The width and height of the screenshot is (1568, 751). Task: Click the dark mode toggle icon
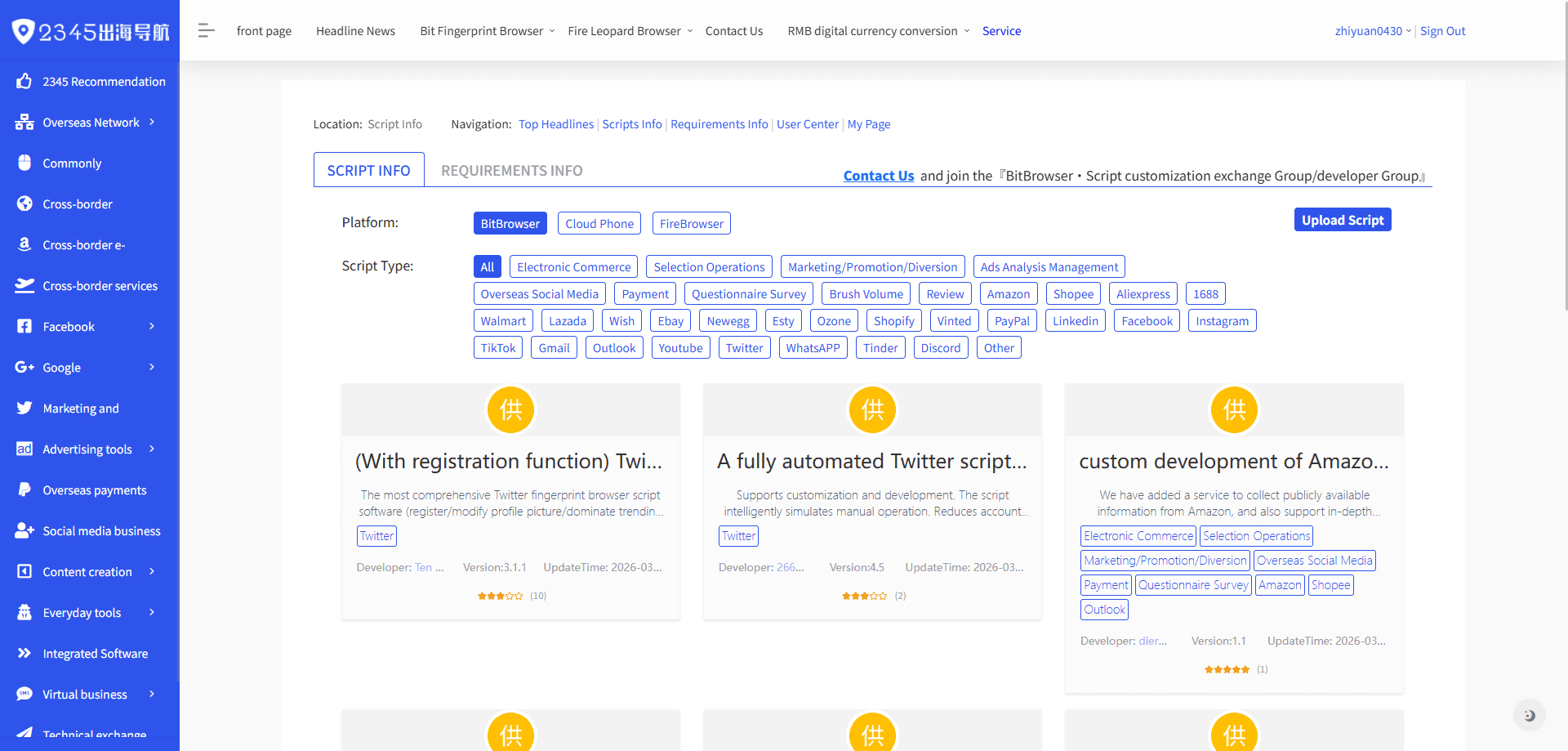coord(1529,715)
